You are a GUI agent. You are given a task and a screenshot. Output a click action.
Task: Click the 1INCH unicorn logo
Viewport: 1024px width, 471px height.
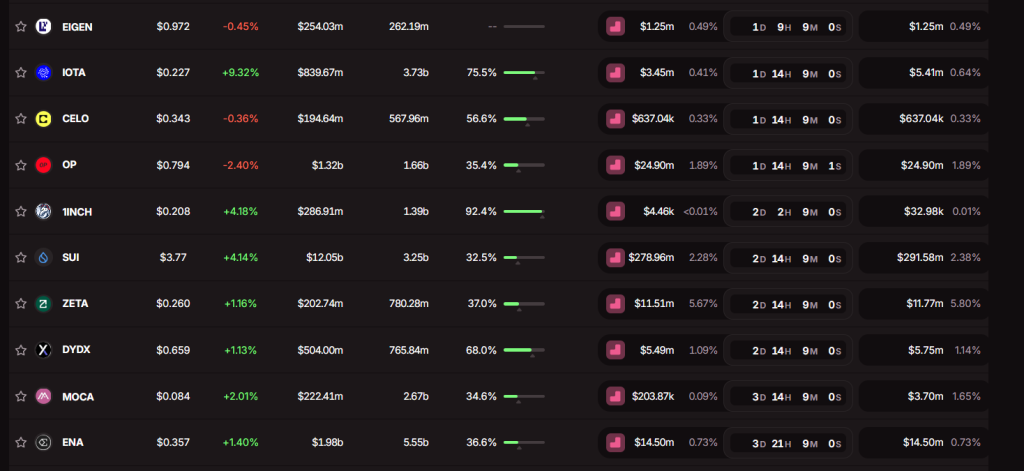tap(43, 212)
